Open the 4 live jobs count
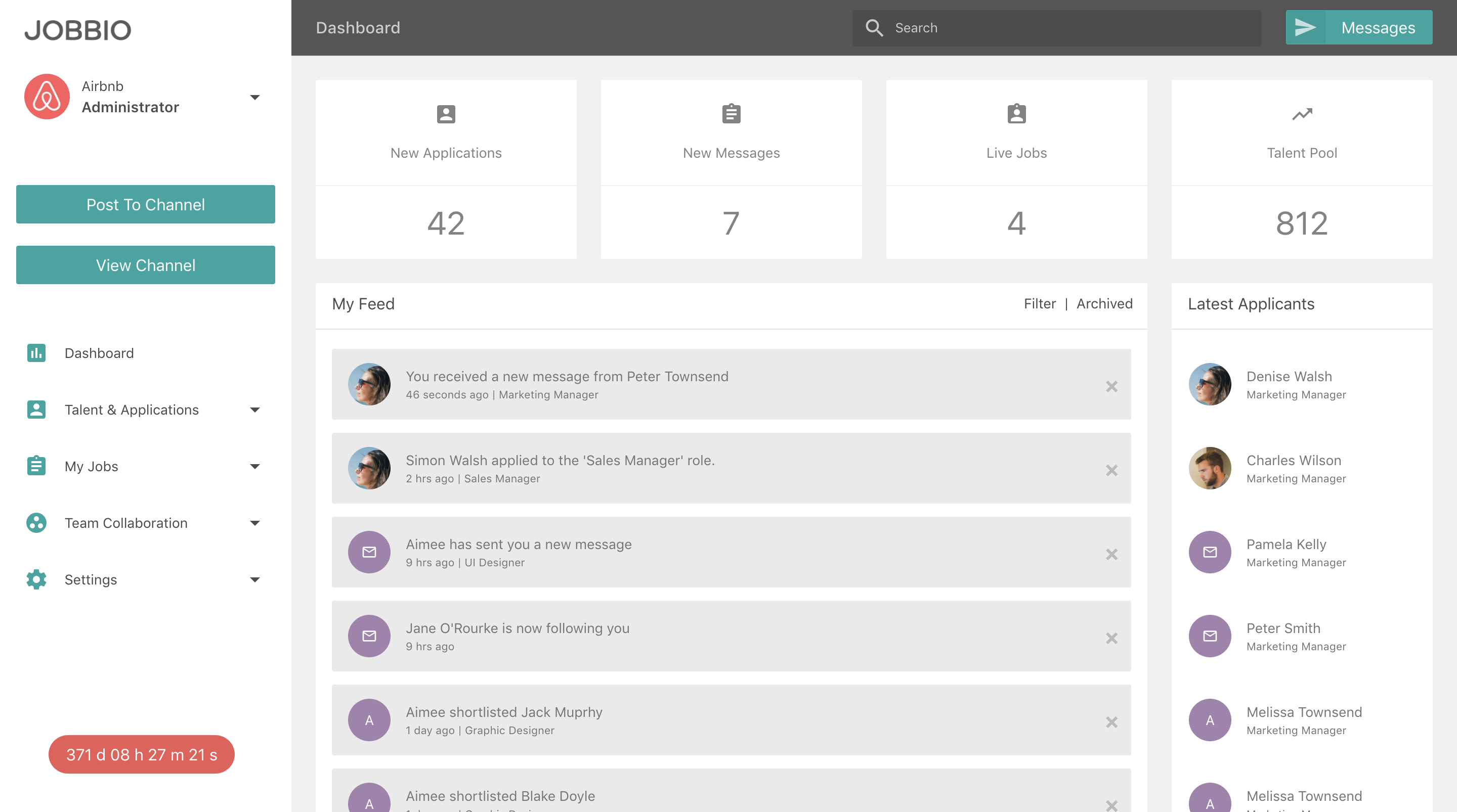Viewport: 1457px width, 812px height. 1016,223
